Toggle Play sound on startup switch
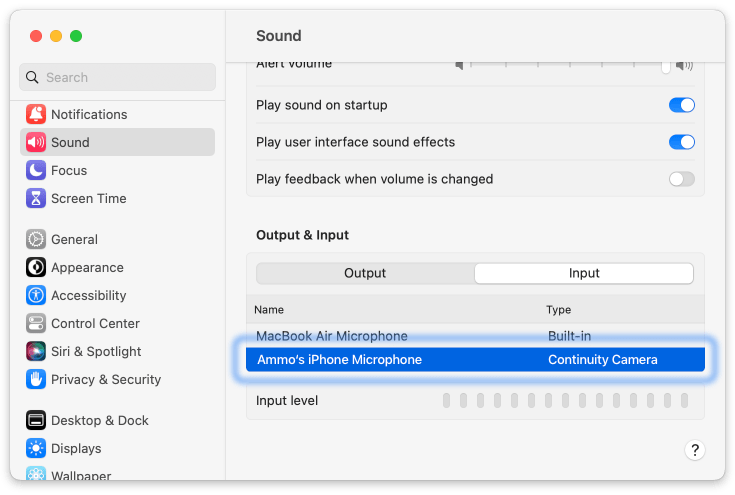This screenshot has height=495, width=735. click(x=682, y=105)
